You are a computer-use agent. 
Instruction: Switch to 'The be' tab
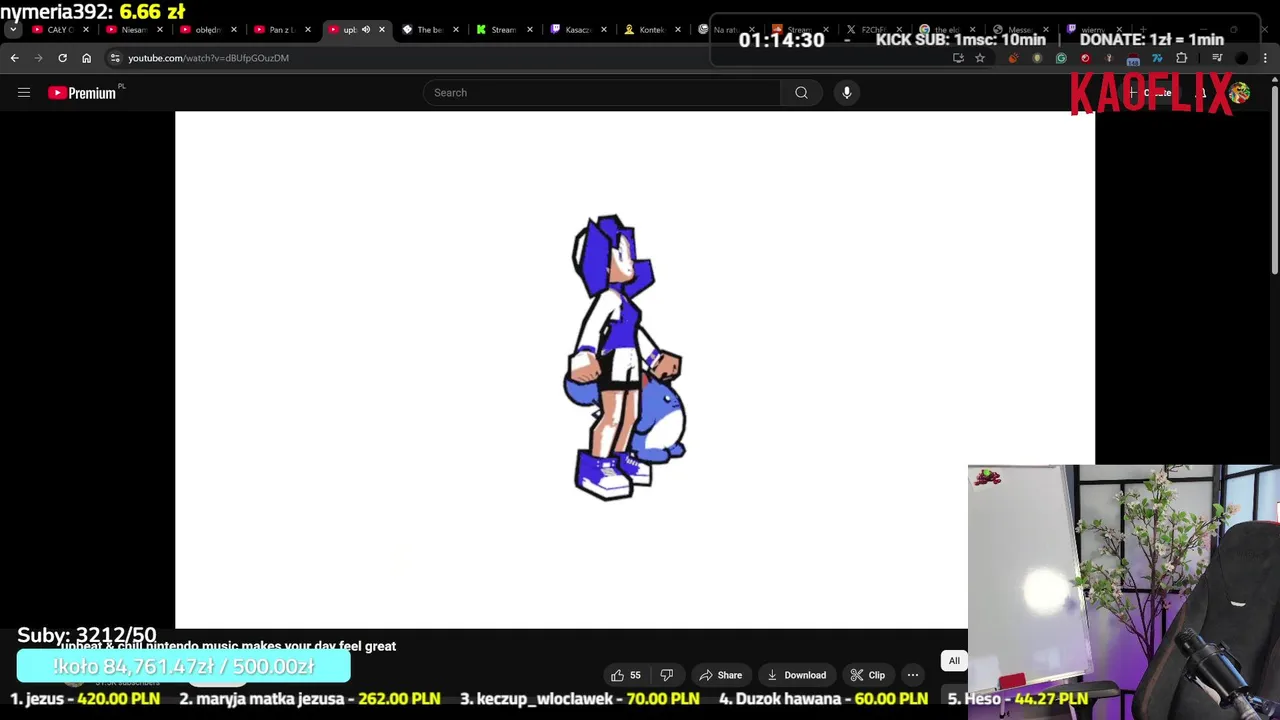coord(429,30)
